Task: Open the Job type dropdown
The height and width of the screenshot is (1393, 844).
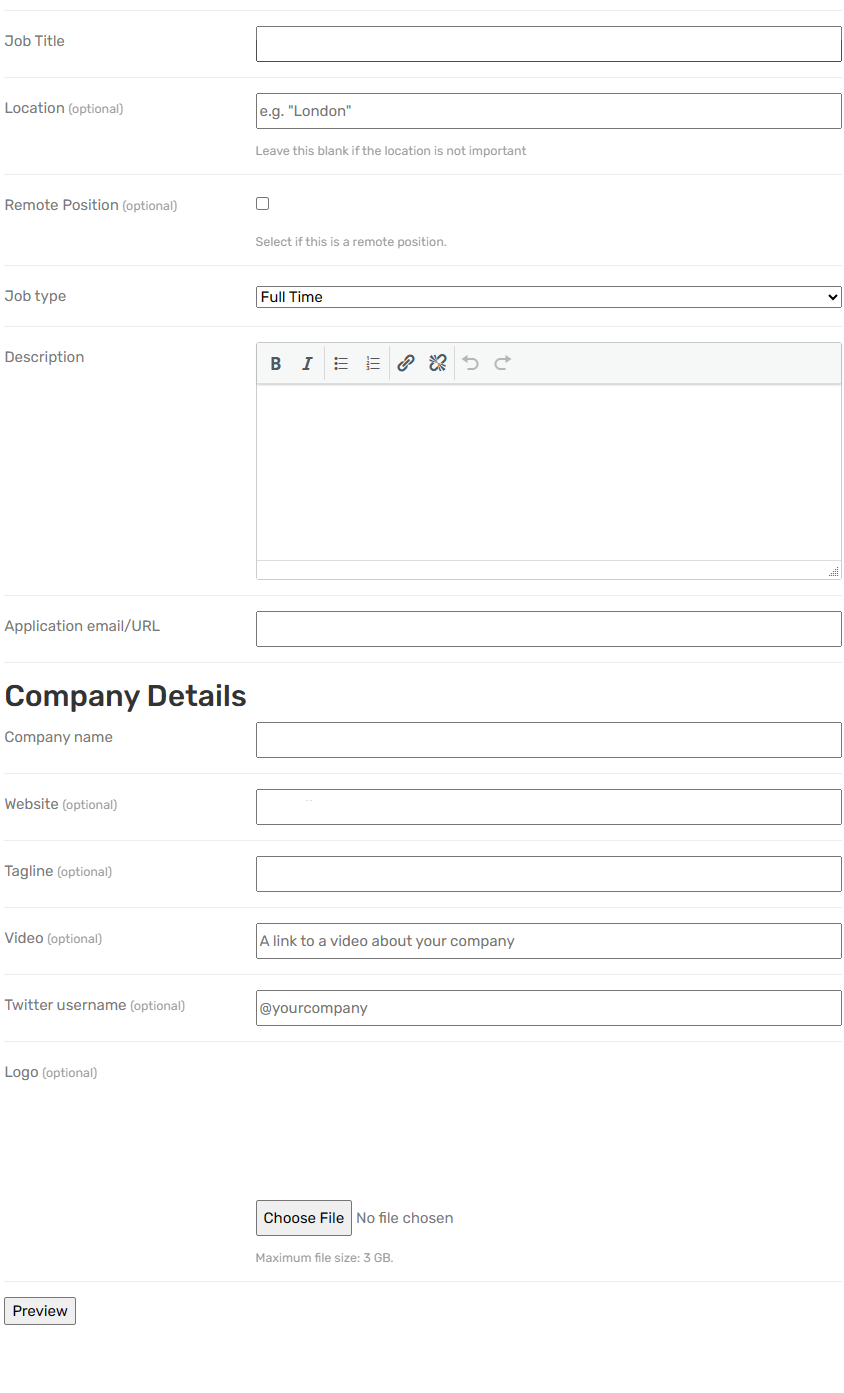Action: (548, 297)
